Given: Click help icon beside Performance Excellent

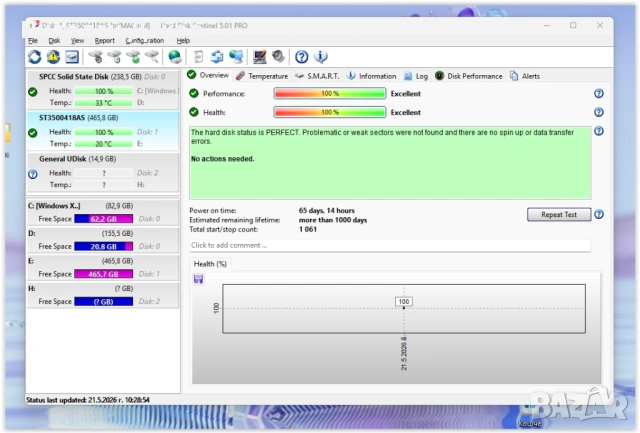Looking at the screenshot, I should click(x=598, y=93).
